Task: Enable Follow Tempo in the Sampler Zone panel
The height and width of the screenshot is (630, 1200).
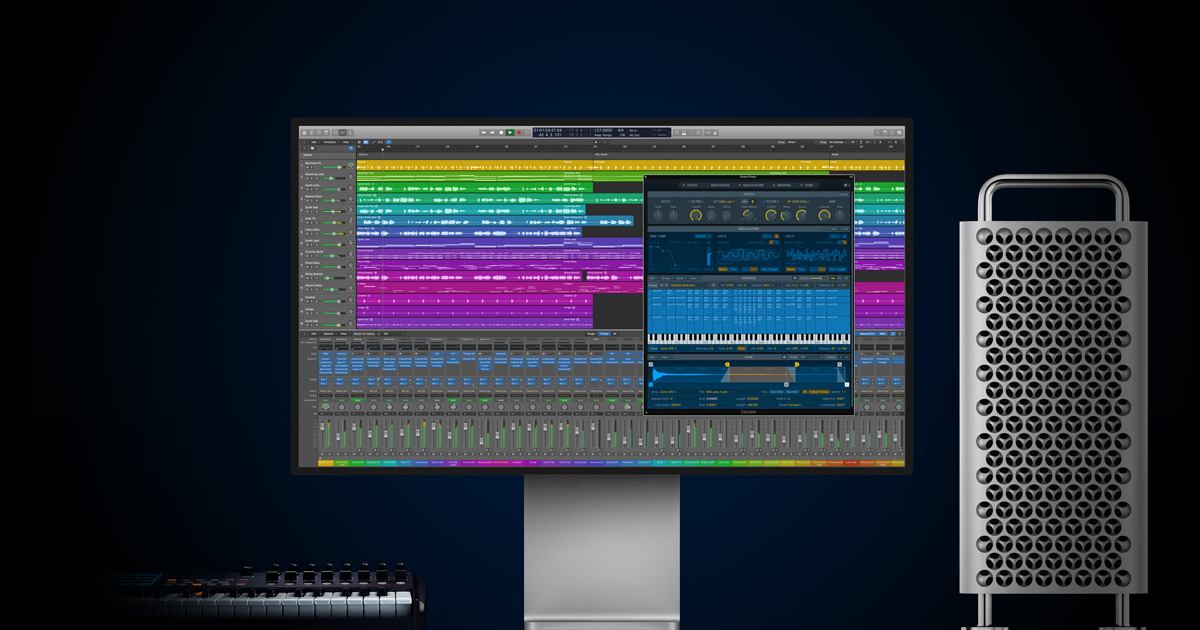Action: [818, 391]
